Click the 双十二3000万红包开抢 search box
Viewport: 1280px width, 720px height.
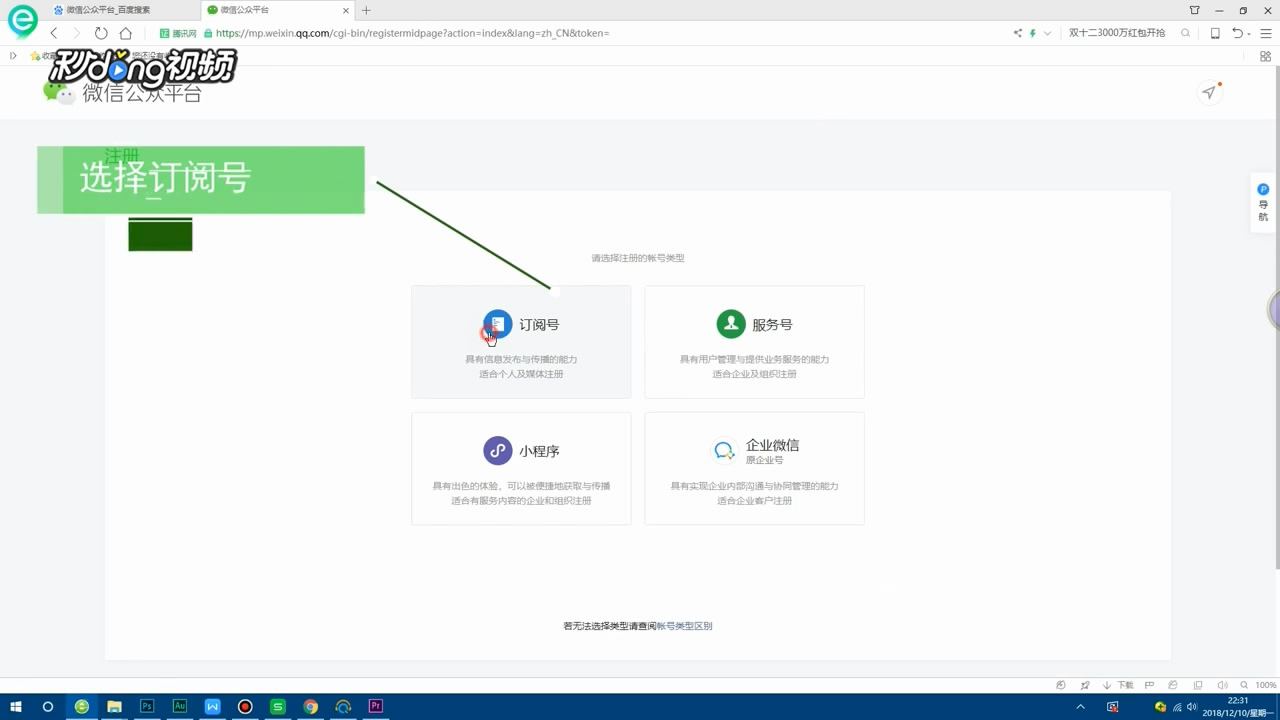pos(1117,33)
